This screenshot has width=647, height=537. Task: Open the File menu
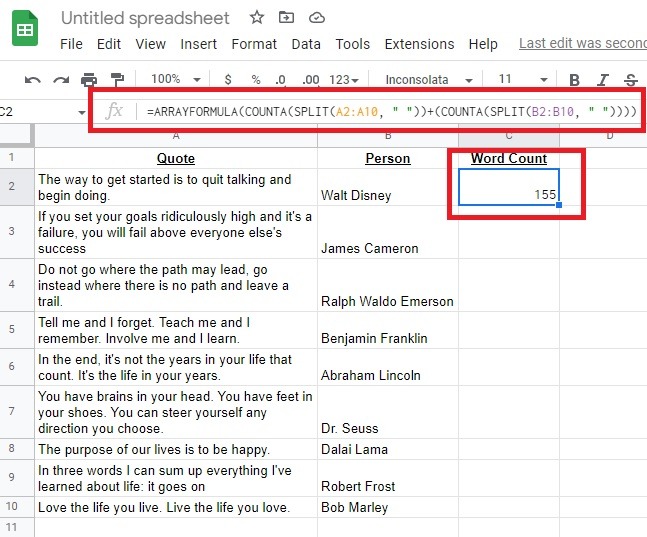click(x=71, y=44)
